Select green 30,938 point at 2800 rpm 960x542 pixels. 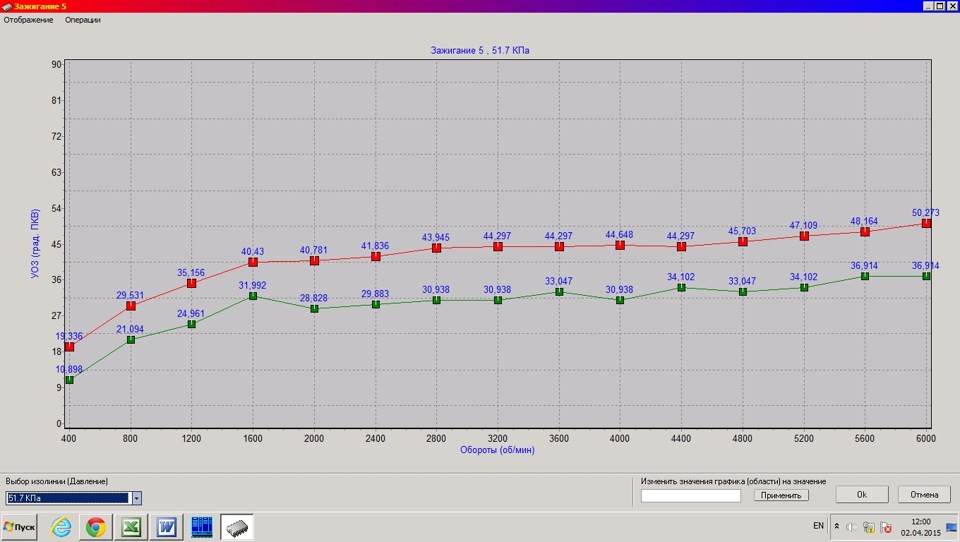(437, 300)
